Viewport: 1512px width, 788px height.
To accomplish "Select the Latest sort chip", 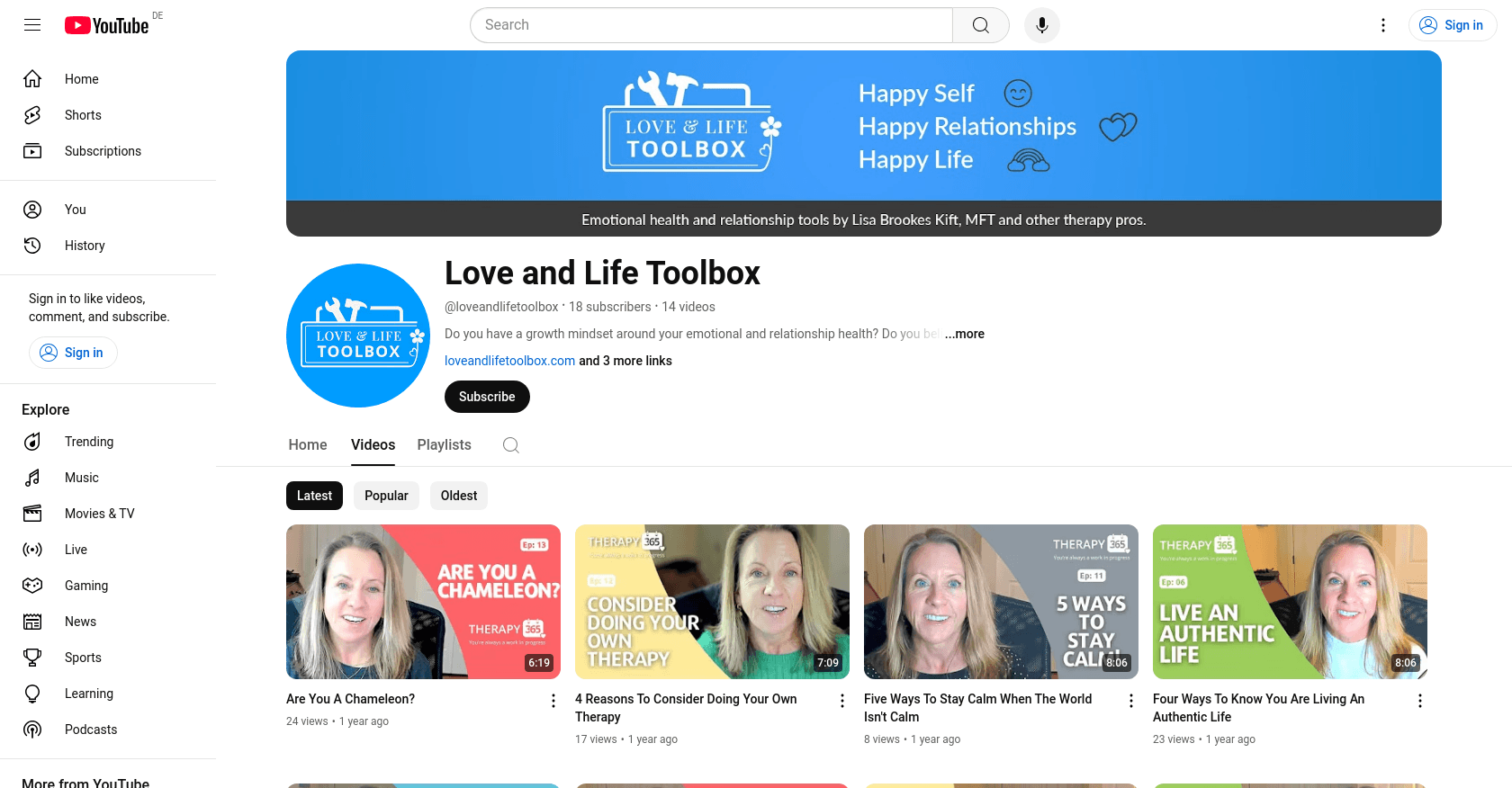I will (314, 496).
